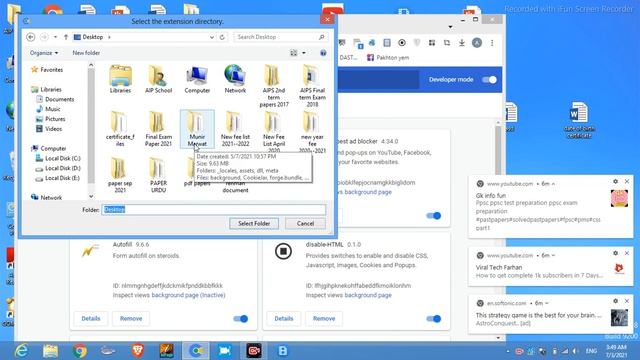Select New Fee List April 2020 folder
Viewport: 640px width, 360px height.
pos(273,131)
